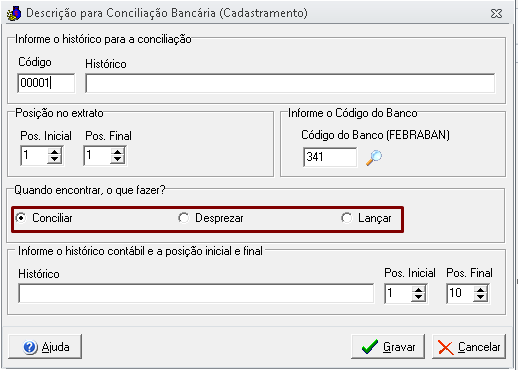Decrease histórico contábil Pos. Final down arrow
This screenshot has width=518, height=370.
point(480,297)
